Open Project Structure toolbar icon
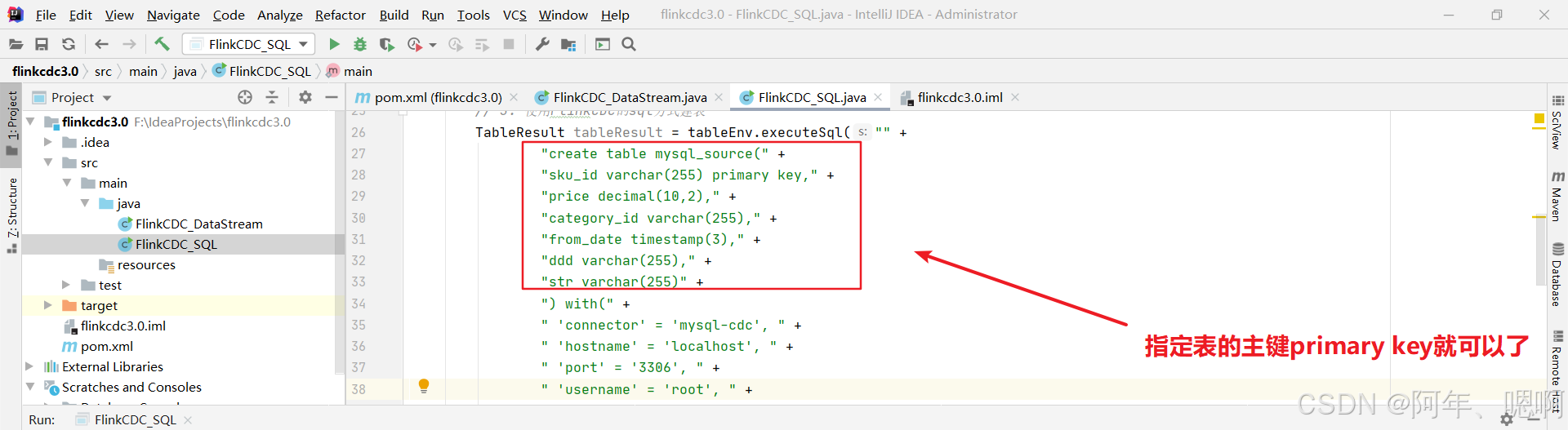 tap(568, 44)
